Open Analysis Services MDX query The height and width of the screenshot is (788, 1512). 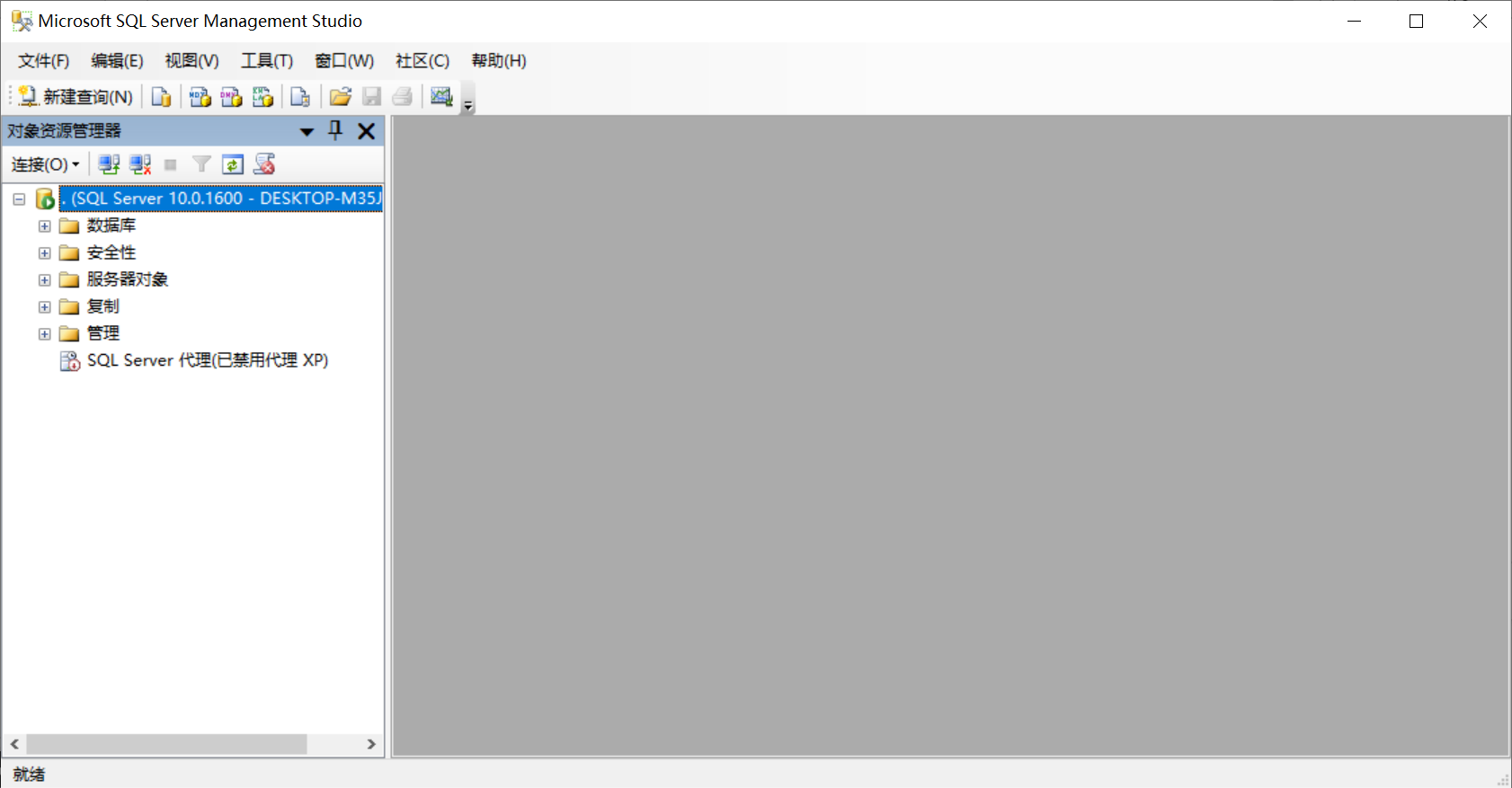(200, 96)
